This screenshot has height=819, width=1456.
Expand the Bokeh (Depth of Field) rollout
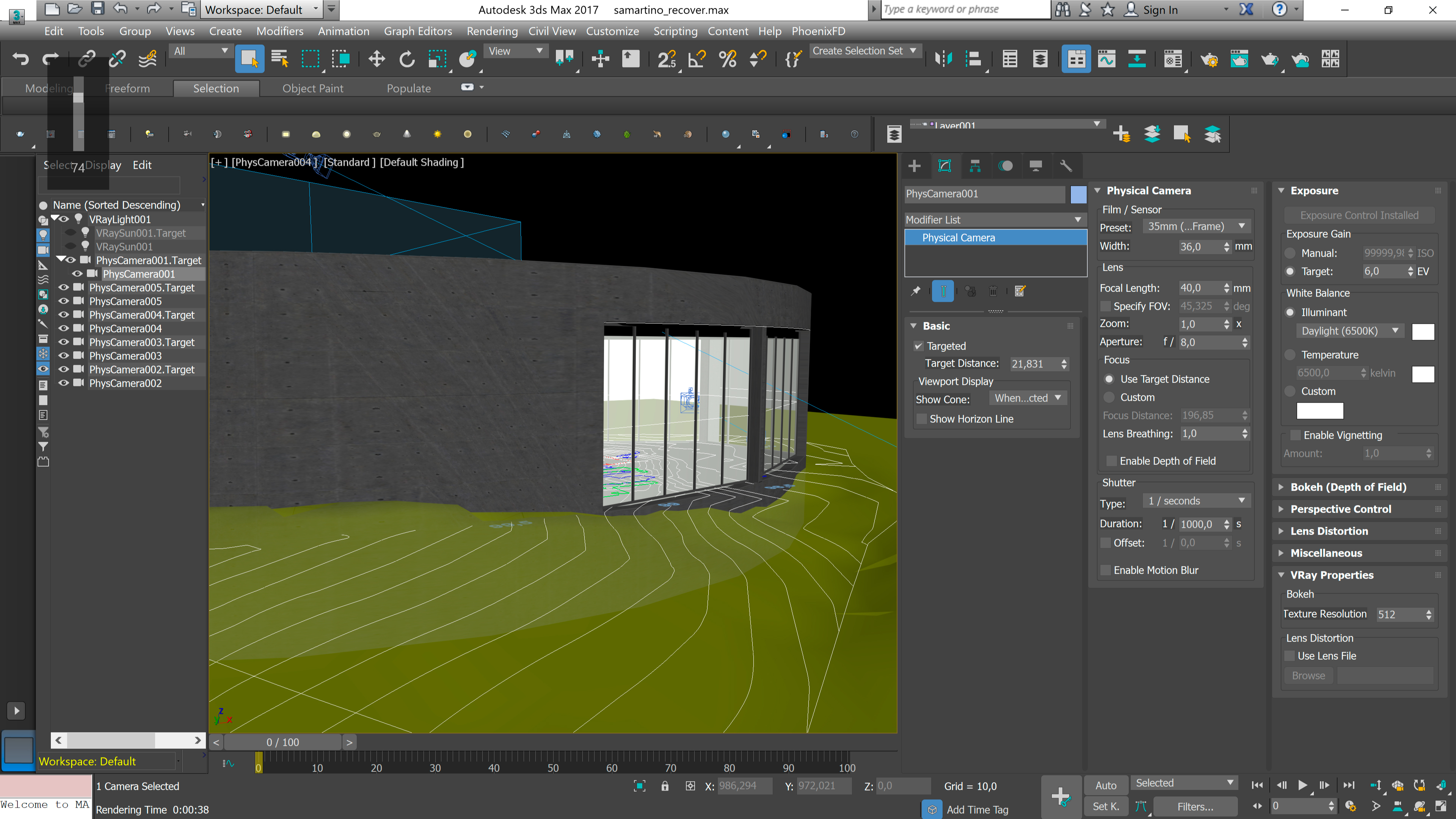[1348, 486]
